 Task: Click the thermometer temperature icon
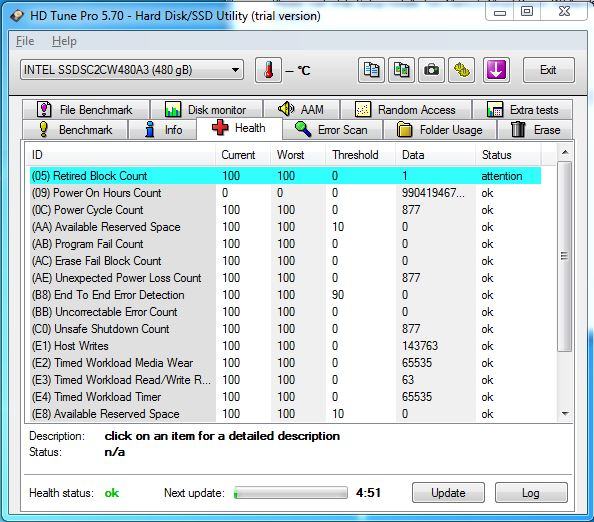268,70
